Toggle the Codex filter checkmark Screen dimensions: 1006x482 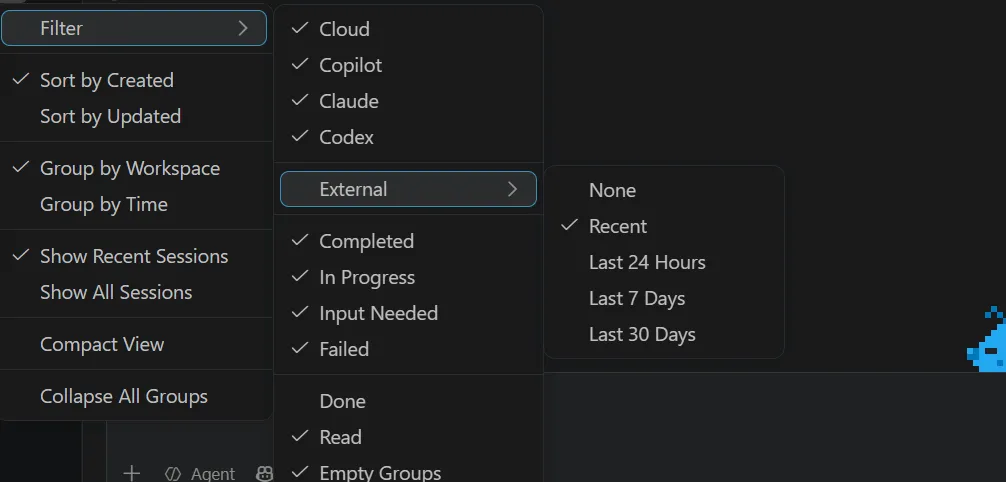tap(408, 137)
